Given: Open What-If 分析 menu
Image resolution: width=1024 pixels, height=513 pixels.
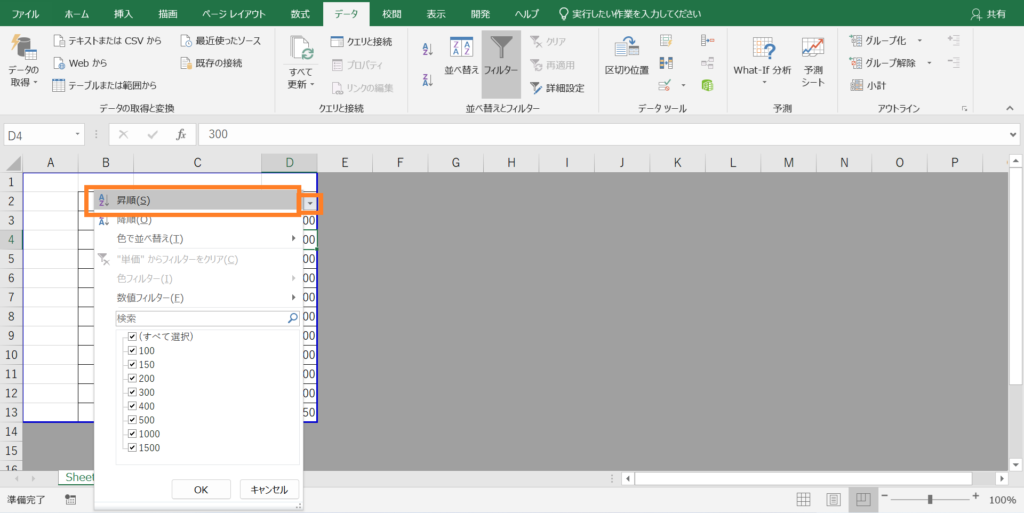Looking at the screenshot, I should (762, 60).
